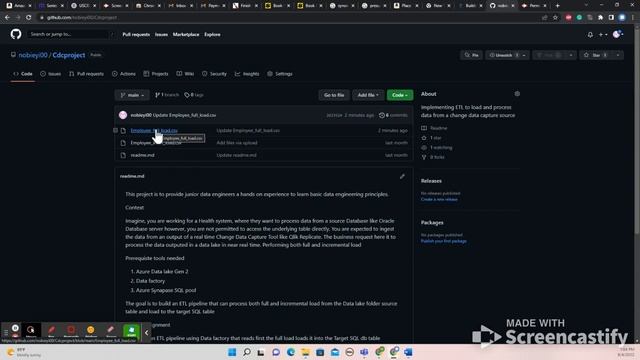Viewport: 640px width, 360px height.
Task: Select the Screencastify pen tool
Action: (x=51, y=331)
